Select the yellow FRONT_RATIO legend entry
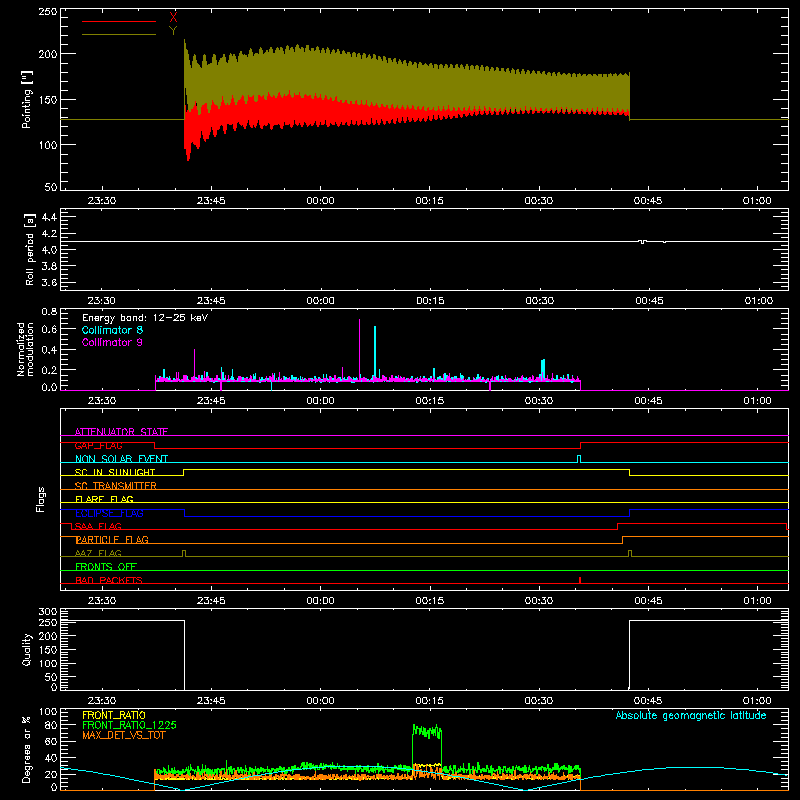Image resolution: width=800 pixels, height=800 pixels. pyautogui.click(x=114, y=715)
